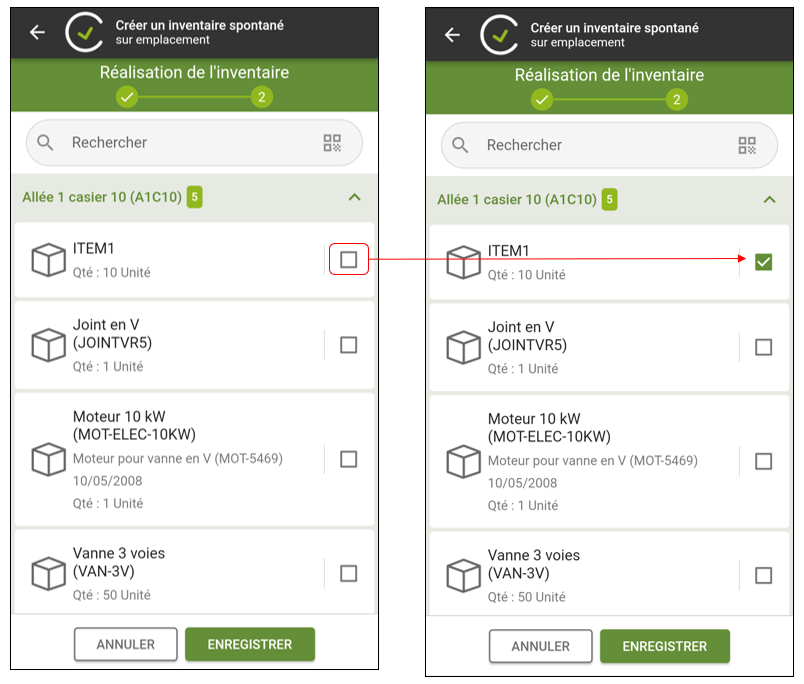Click Vanne 3 voies box icon, left screen

click(49, 573)
